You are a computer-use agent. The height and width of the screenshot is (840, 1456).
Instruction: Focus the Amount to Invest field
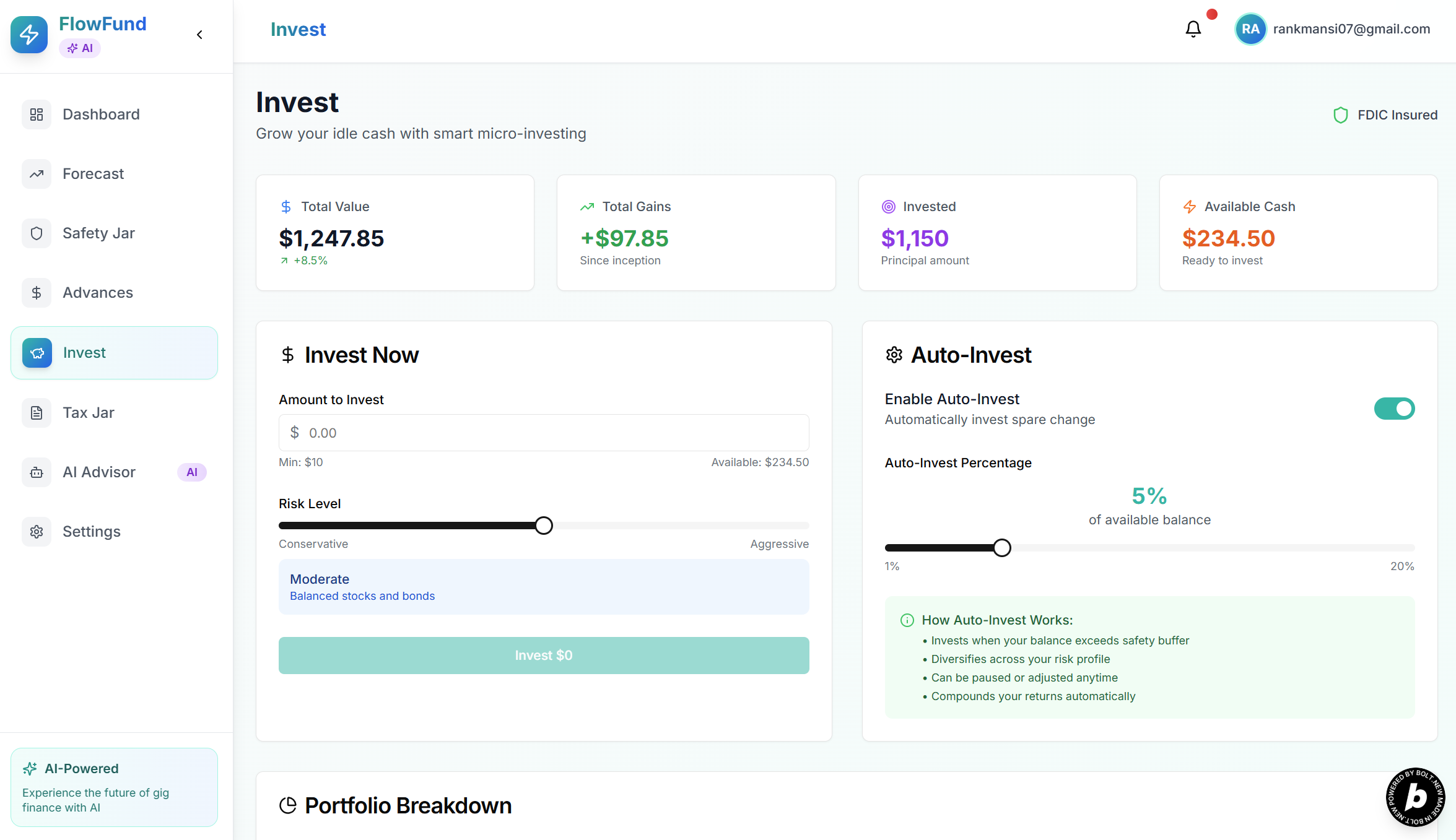click(x=544, y=433)
